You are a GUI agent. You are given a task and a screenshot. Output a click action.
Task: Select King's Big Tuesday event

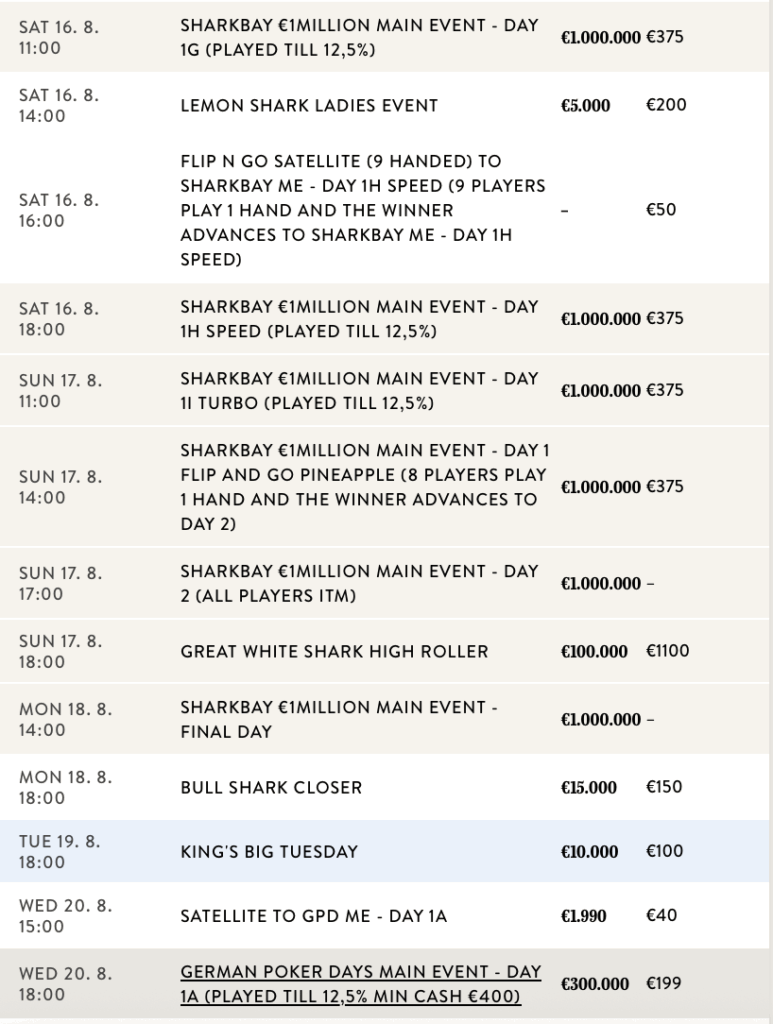[x=269, y=852]
